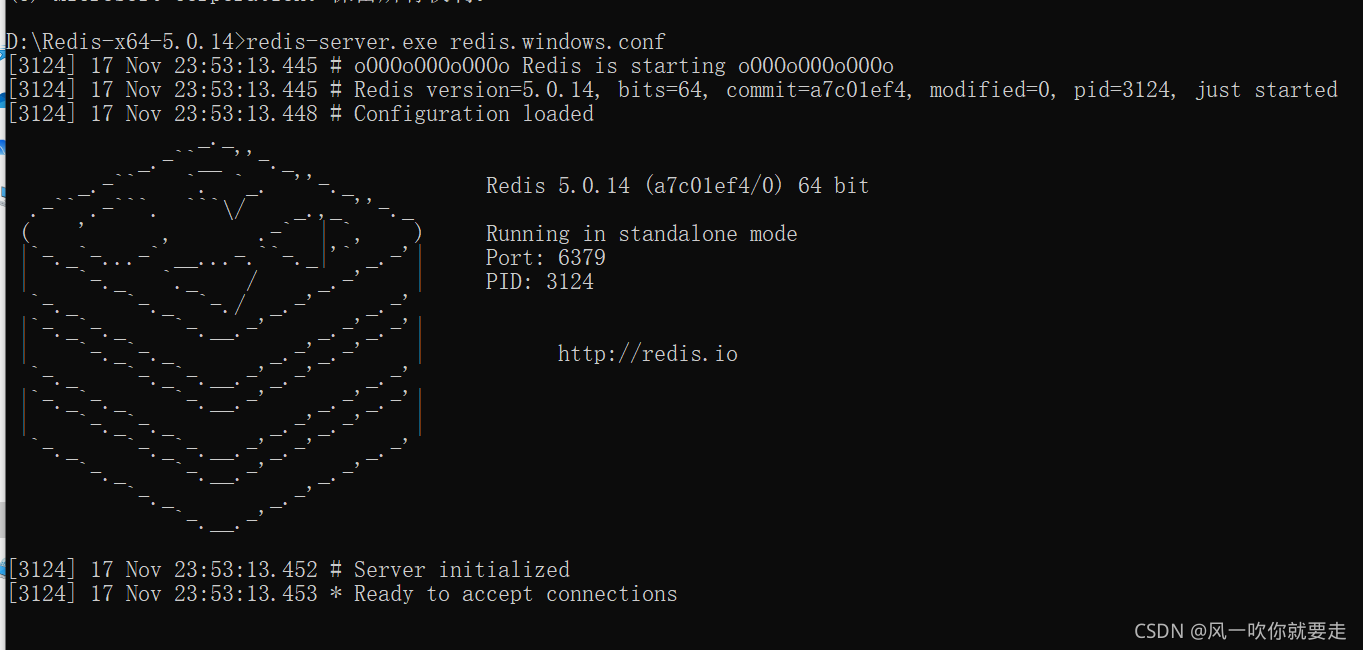Click the 'PID: 3124' line under Port

pyautogui.click(x=540, y=282)
